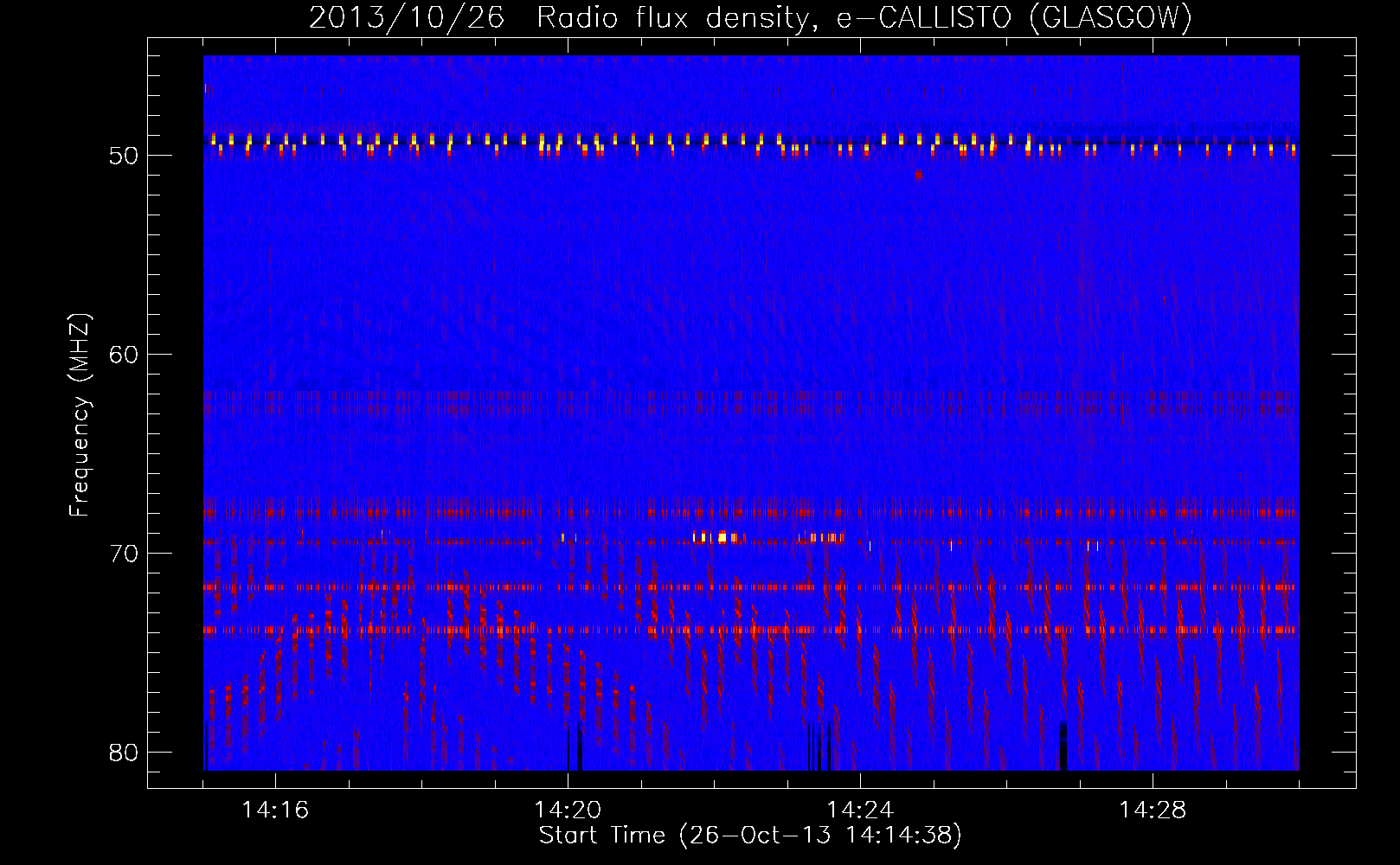Select the 14:28 time tick label
The width and height of the screenshot is (1400, 865).
1153,810
